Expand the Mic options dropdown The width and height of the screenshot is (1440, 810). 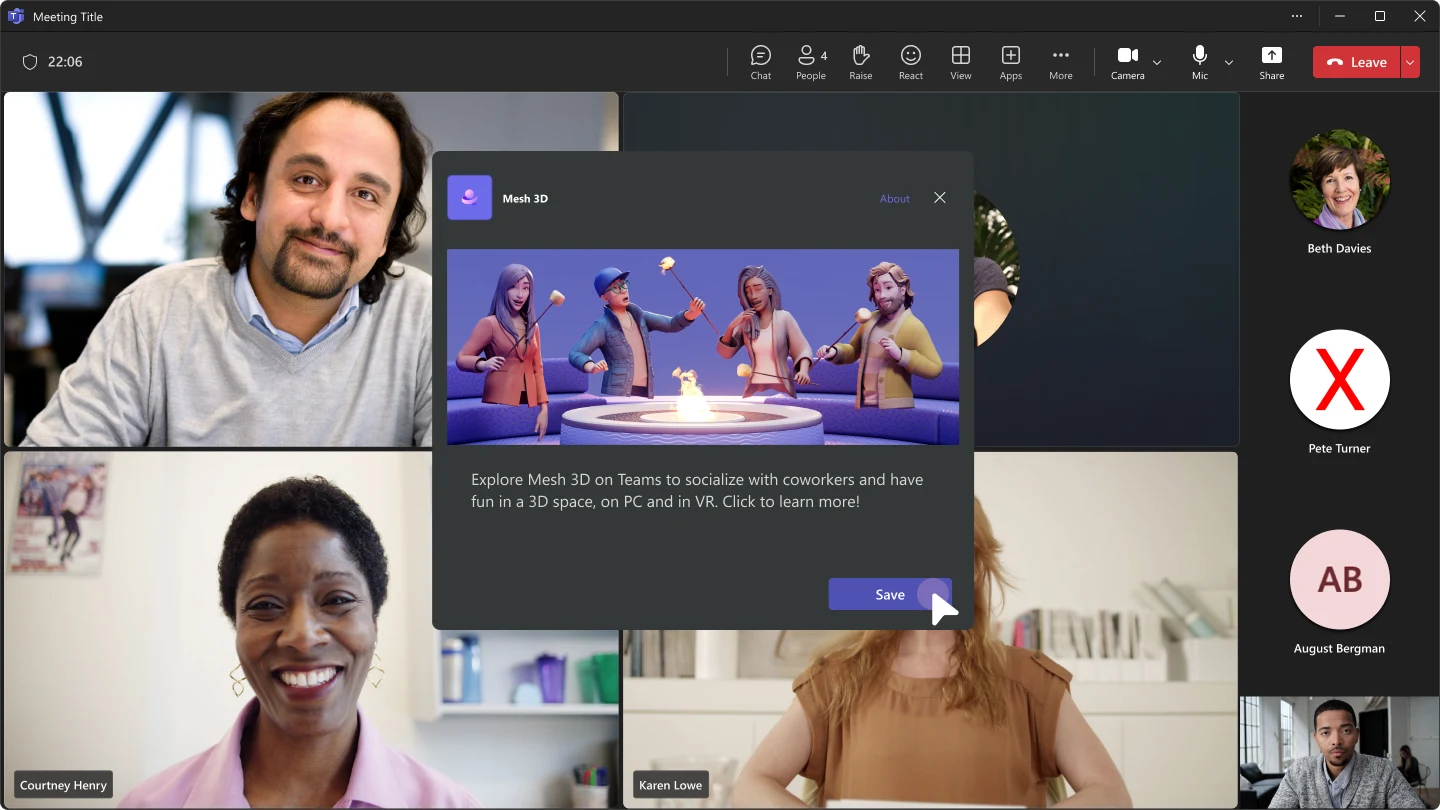[1229, 62]
